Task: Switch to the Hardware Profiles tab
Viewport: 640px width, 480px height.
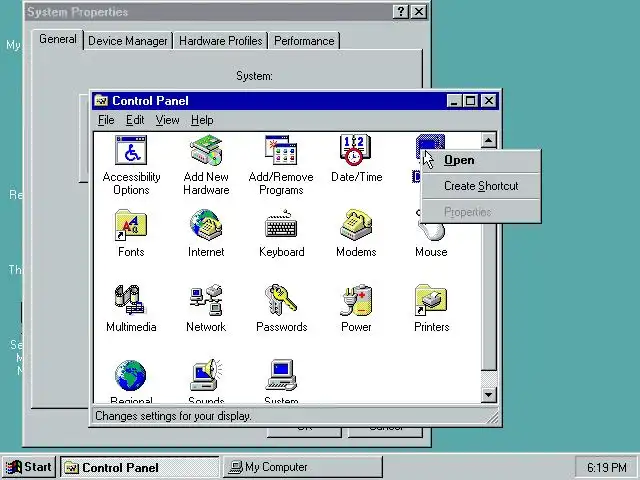Action: [220, 41]
